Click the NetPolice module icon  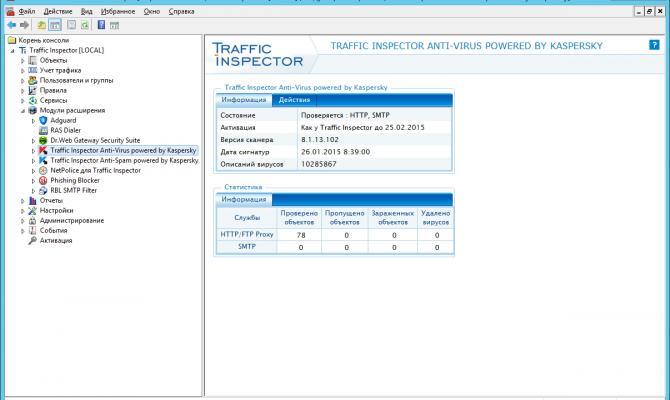click(x=43, y=171)
